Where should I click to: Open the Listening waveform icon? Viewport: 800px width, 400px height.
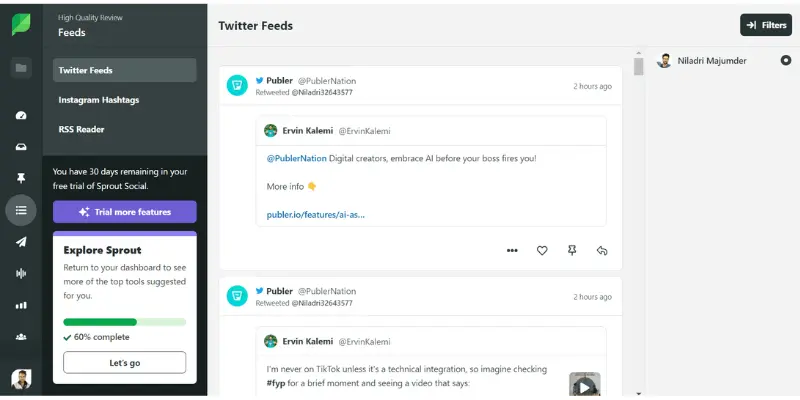pyautogui.click(x=21, y=273)
